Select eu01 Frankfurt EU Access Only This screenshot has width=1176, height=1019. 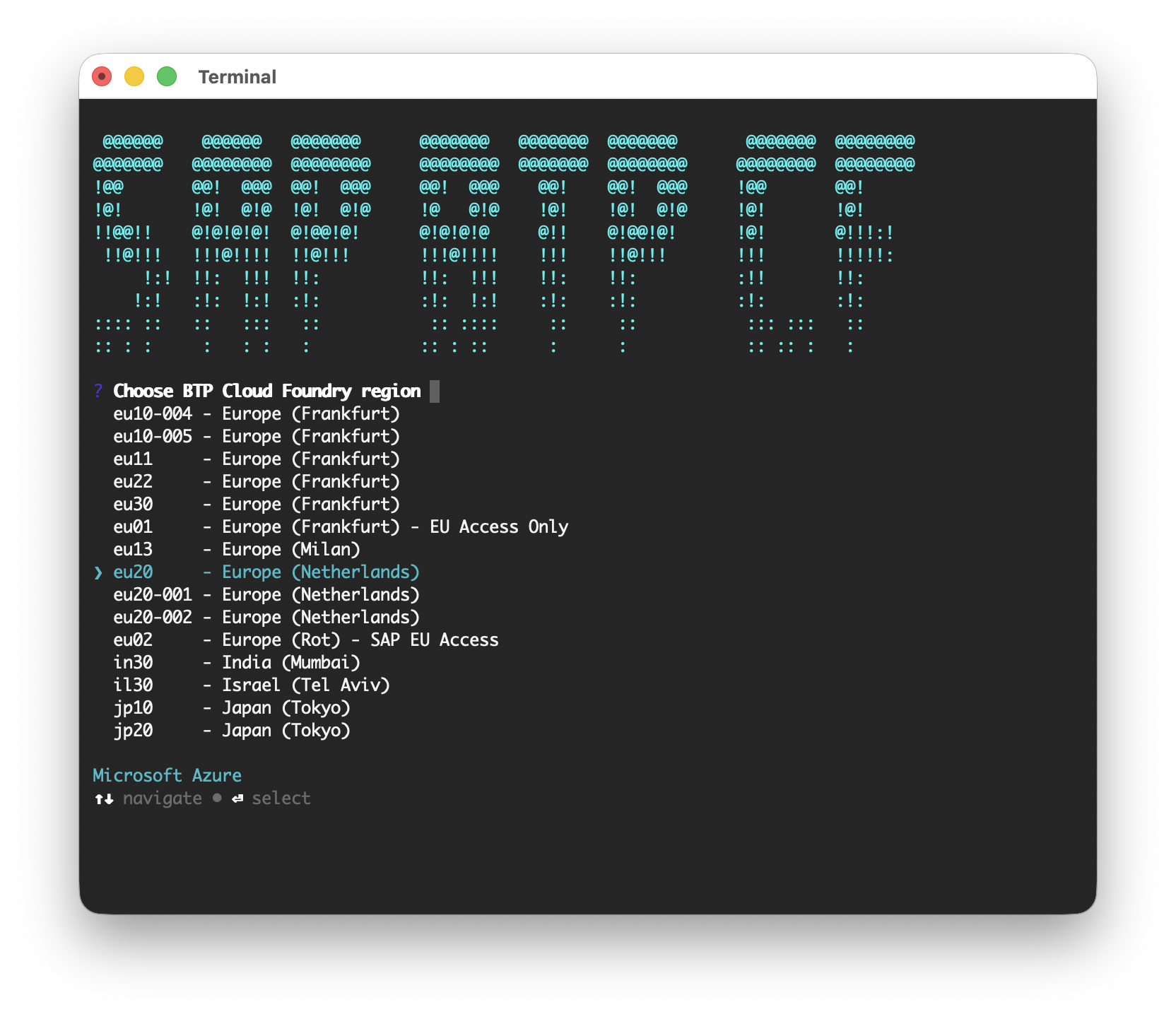click(x=341, y=527)
